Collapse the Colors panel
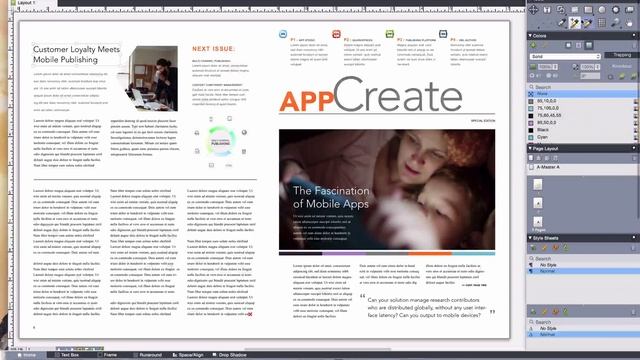 pos(530,36)
